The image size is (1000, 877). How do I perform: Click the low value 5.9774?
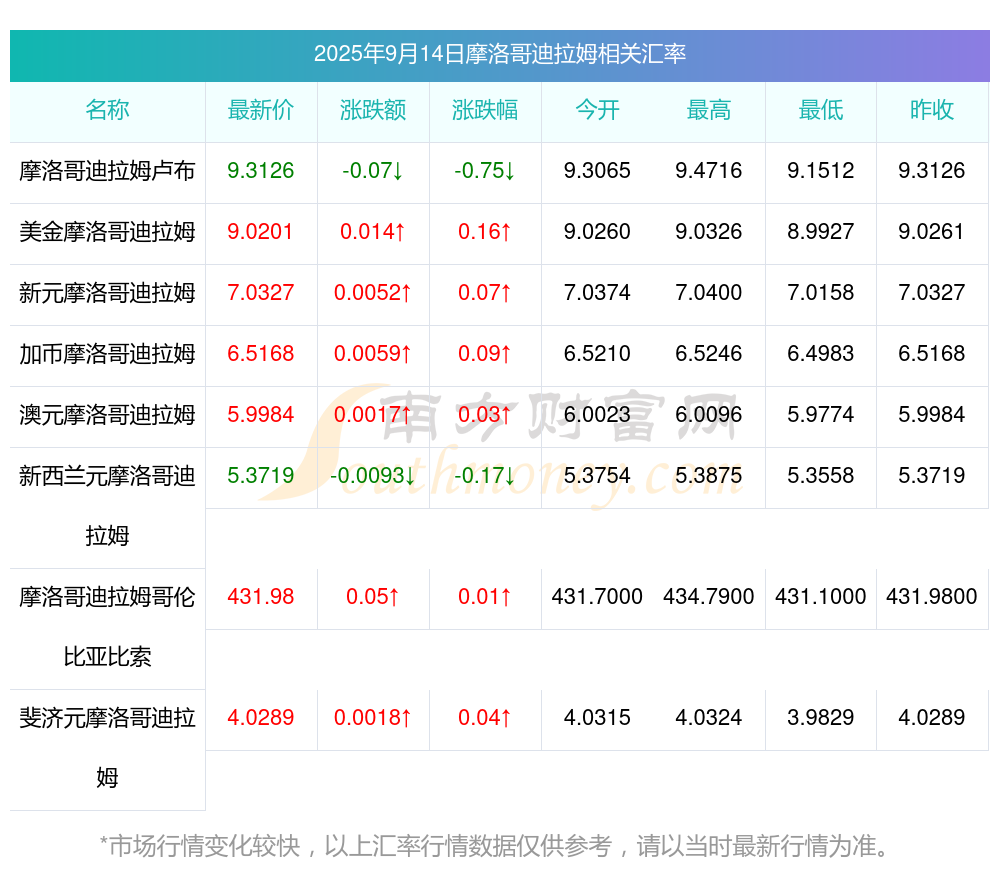tap(821, 415)
